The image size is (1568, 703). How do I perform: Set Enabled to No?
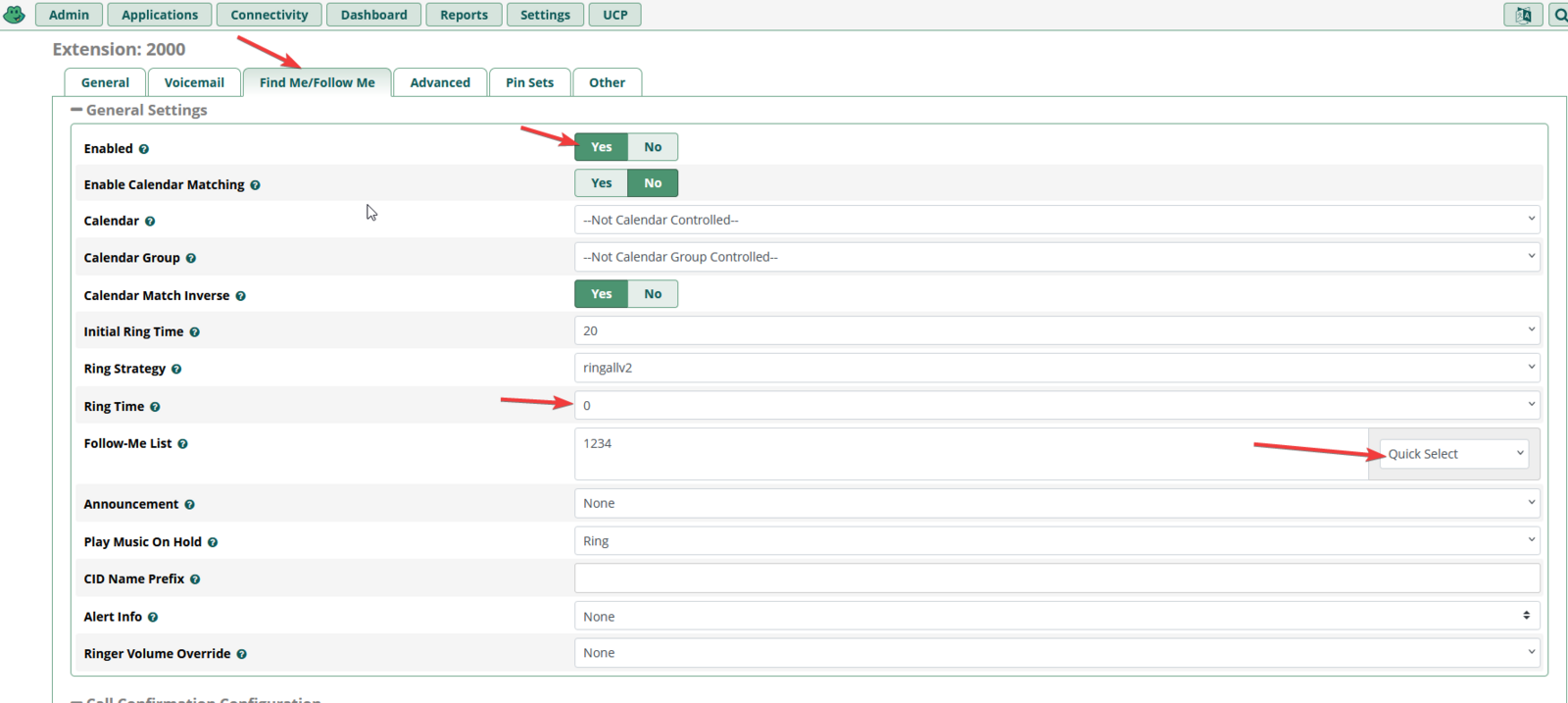click(652, 147)
